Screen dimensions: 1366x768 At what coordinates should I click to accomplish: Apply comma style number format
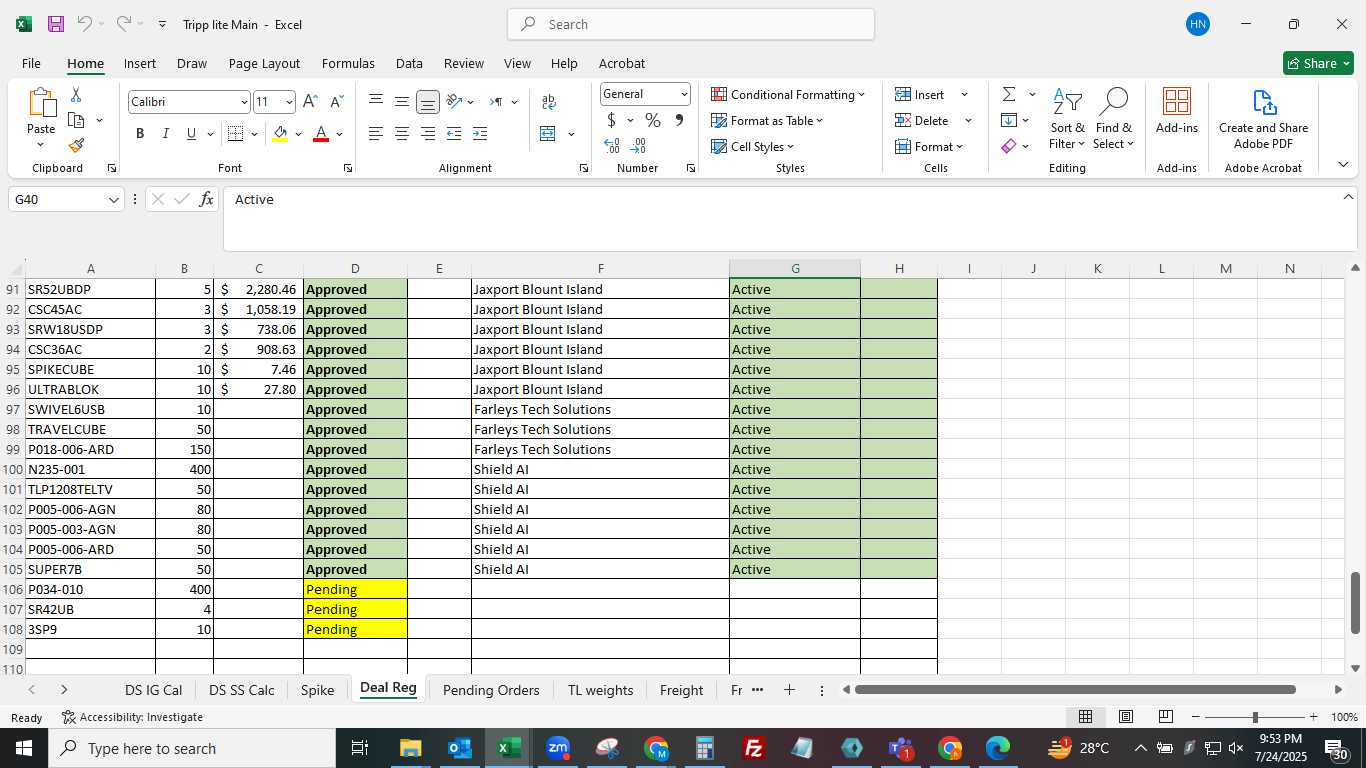(x=679, y=120)
